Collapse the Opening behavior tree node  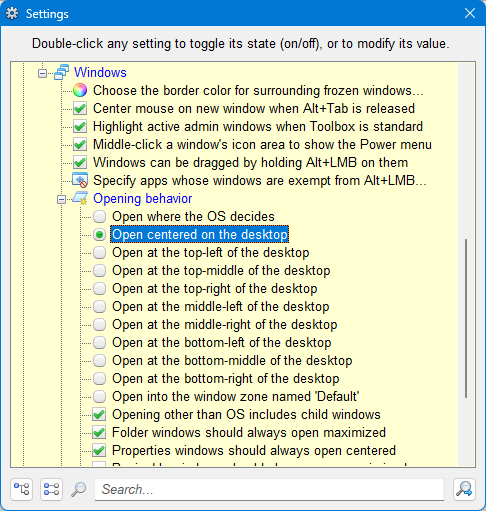[61, 199]
